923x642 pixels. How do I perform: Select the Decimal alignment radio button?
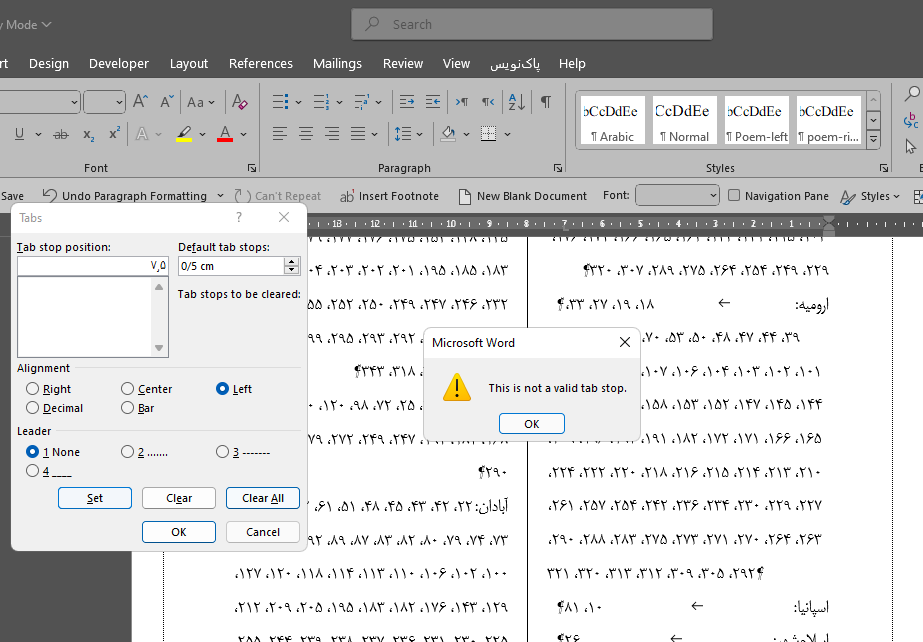[x=34, y=408]
